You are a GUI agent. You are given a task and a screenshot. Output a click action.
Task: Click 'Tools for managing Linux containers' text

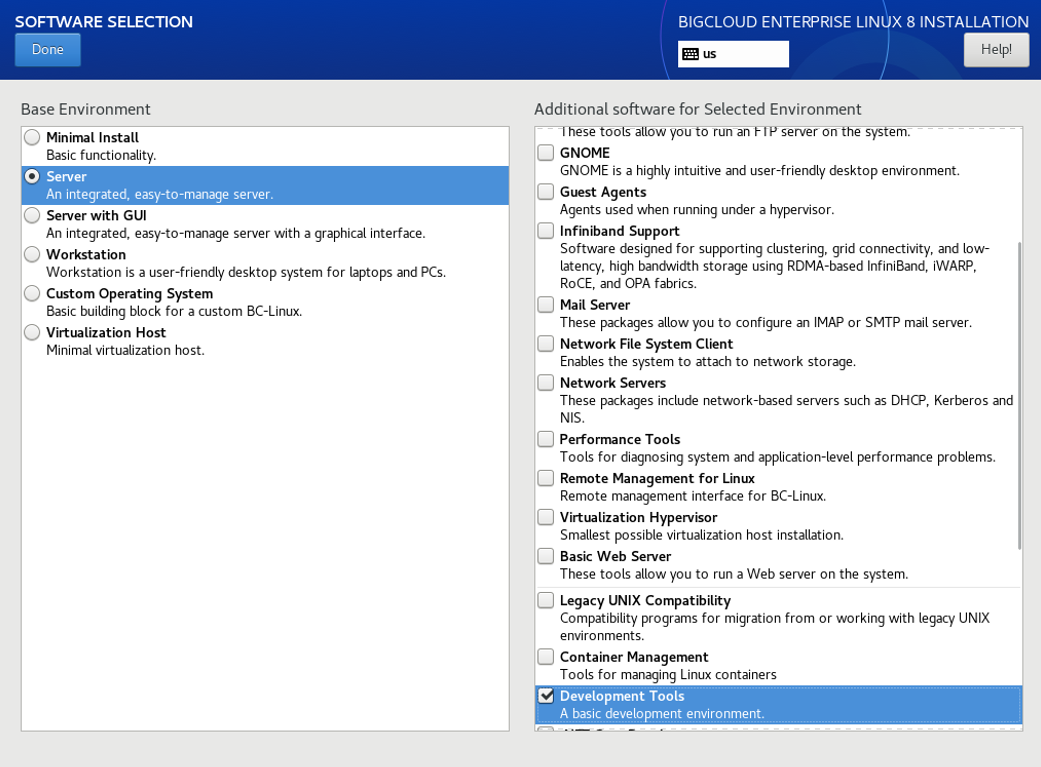click(668, 675)
